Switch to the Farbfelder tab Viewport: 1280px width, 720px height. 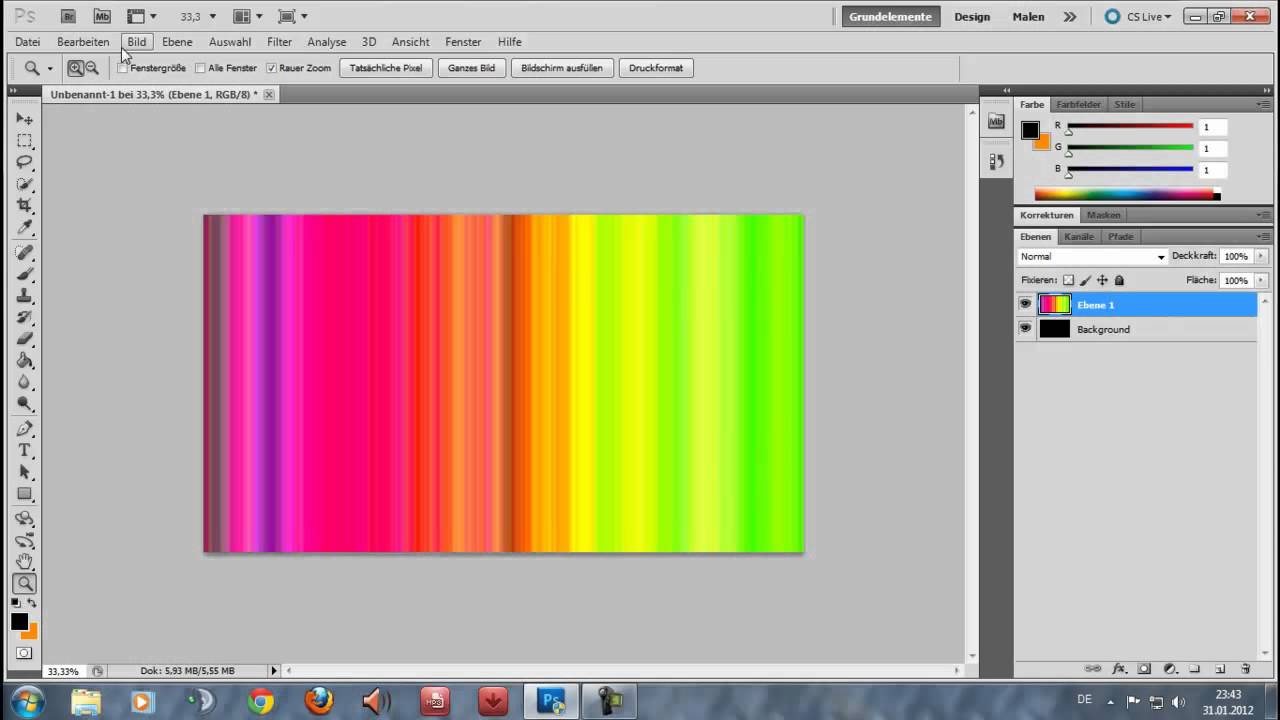1078,104
